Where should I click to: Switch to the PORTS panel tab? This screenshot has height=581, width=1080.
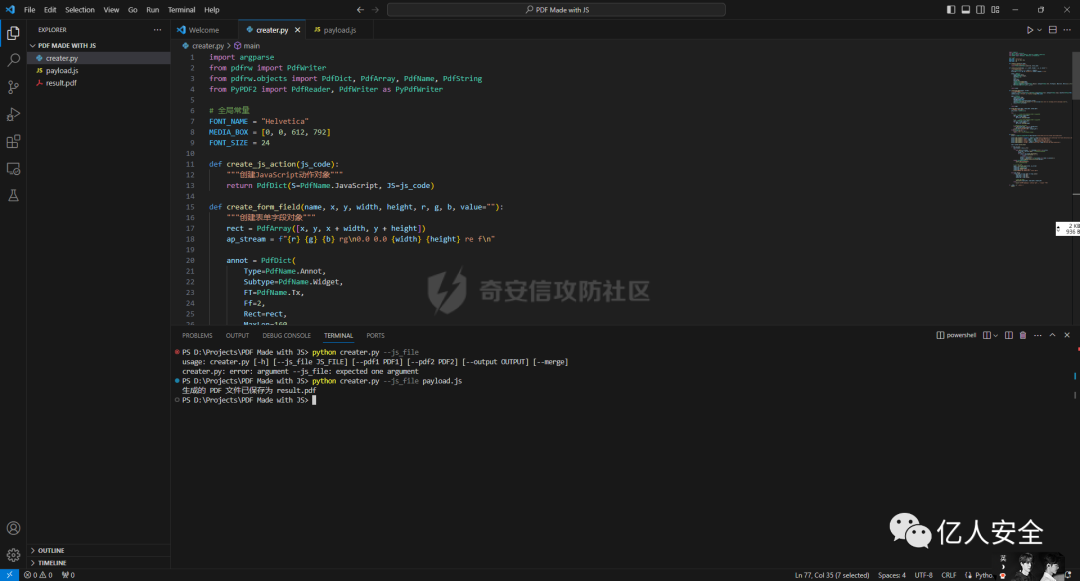point(375,335)
